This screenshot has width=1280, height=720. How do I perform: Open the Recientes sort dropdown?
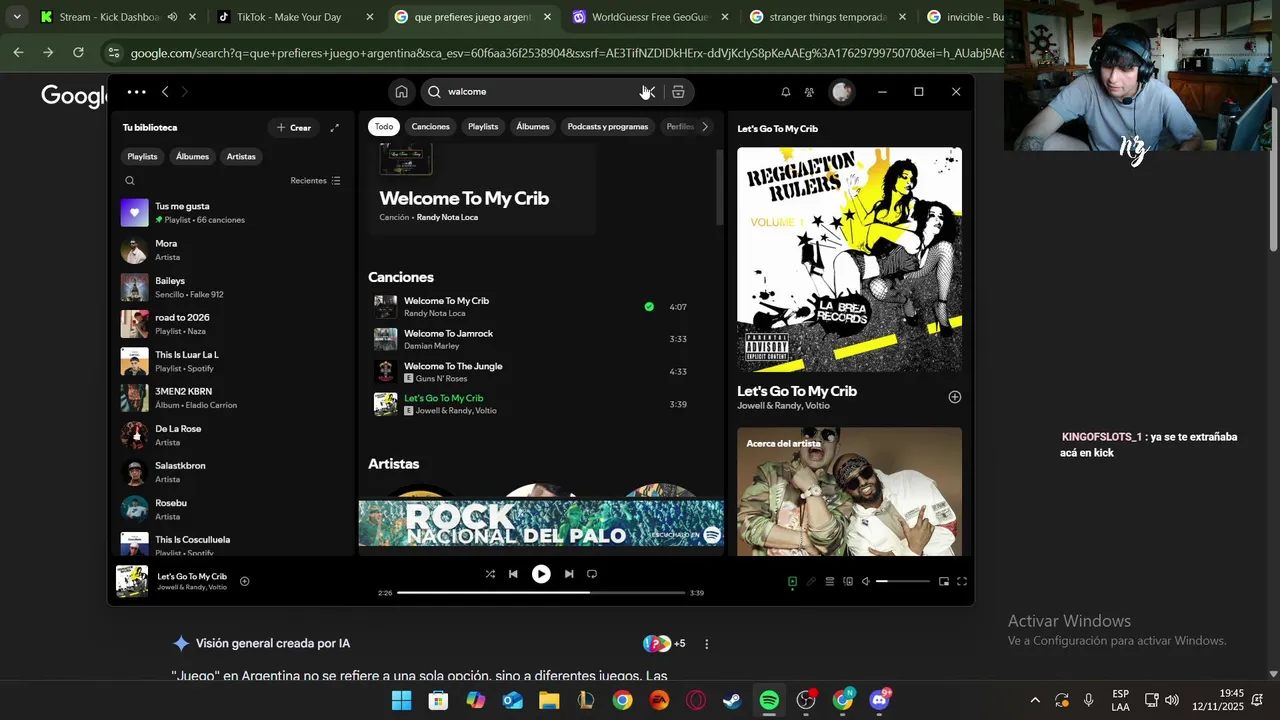(x=315, y=181)
